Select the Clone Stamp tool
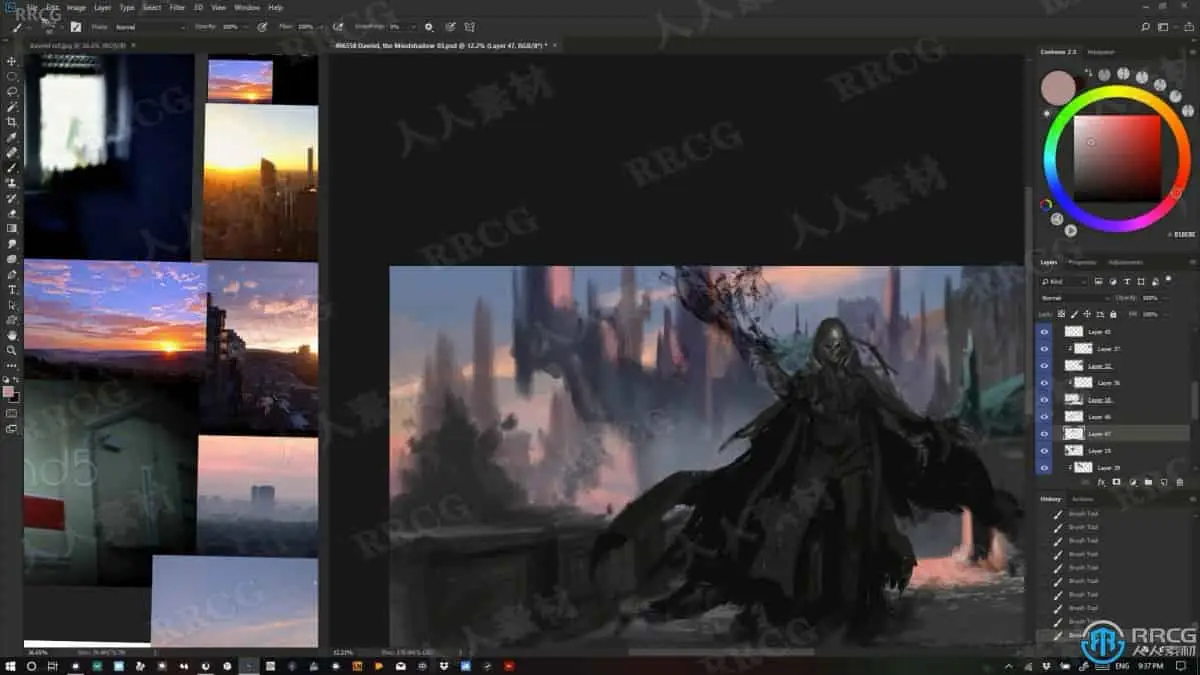The height and width of the screenshot is (675, 1200). (x=12, y=183)
